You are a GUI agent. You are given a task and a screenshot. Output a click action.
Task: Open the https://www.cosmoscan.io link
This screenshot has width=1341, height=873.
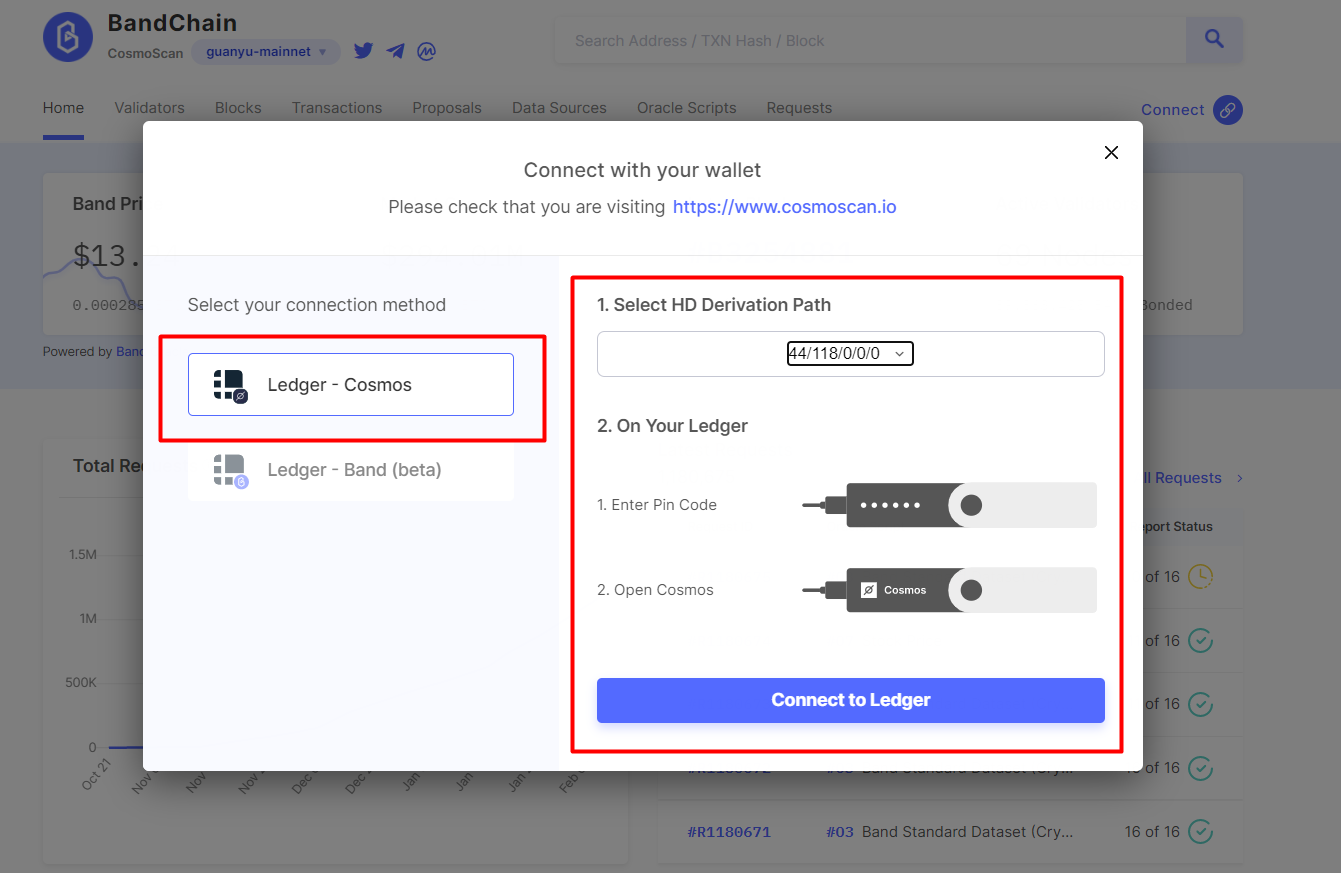[x=784, y=207]
